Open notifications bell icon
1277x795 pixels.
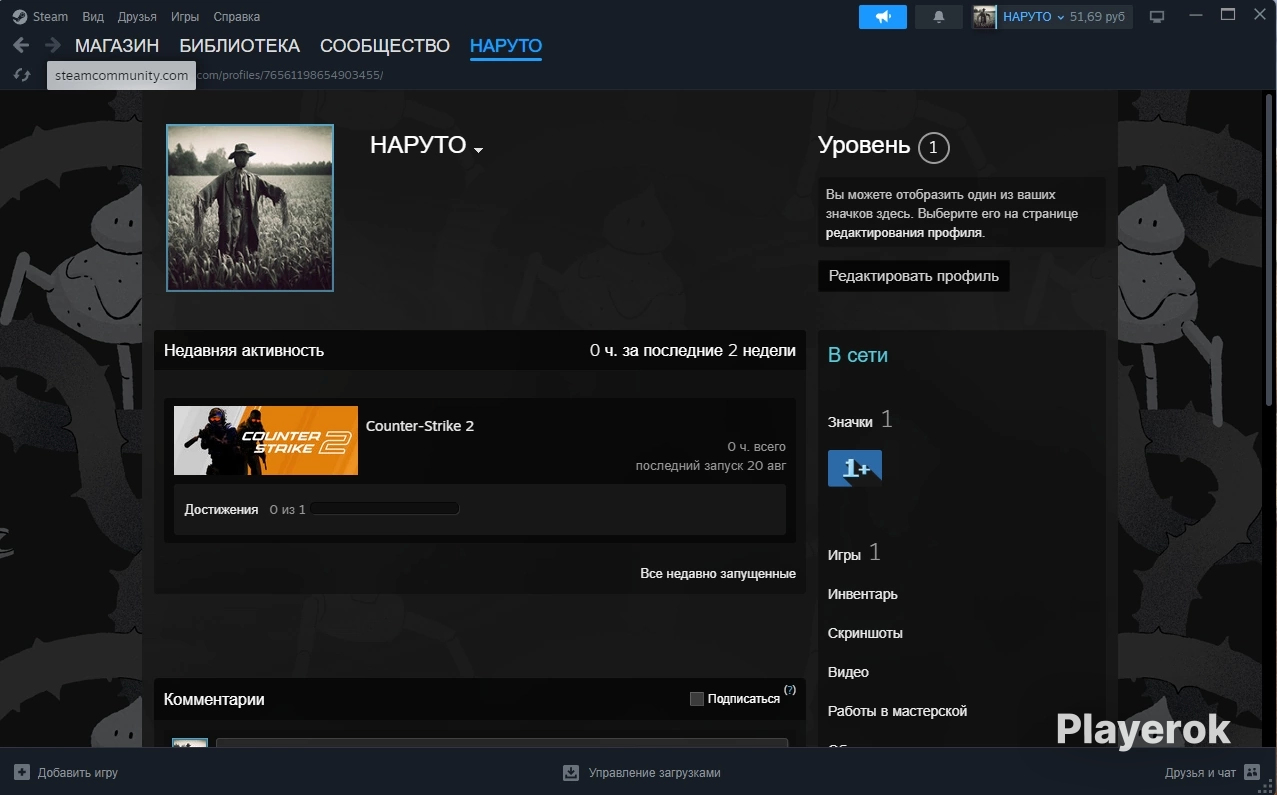point(939,17)
